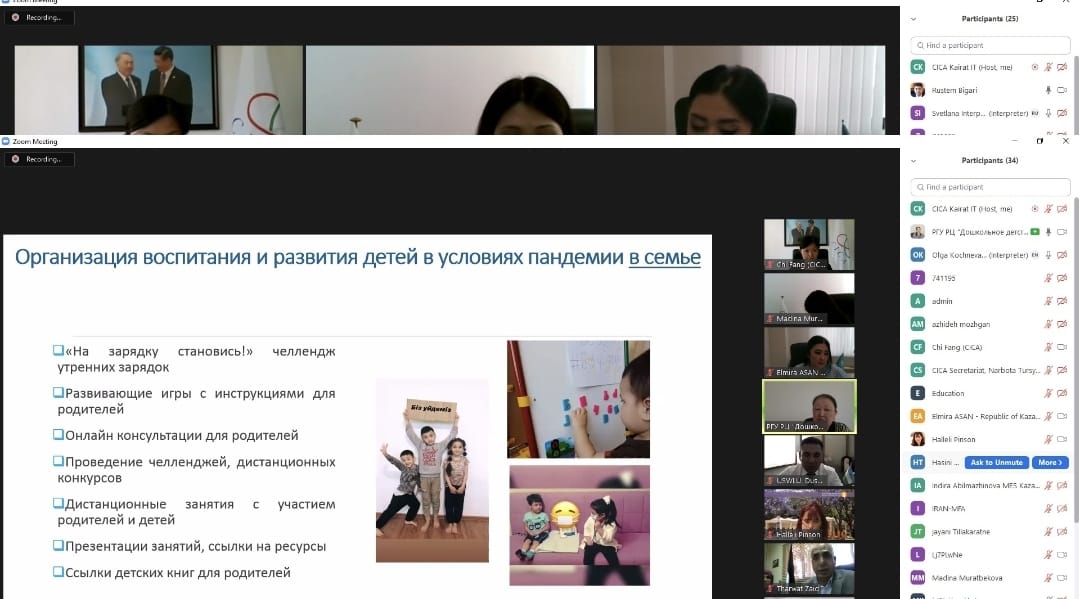This screenshot has height=599, width=1080.
Task: Click muted microphone icon for admin
Action: point(1047,301)
